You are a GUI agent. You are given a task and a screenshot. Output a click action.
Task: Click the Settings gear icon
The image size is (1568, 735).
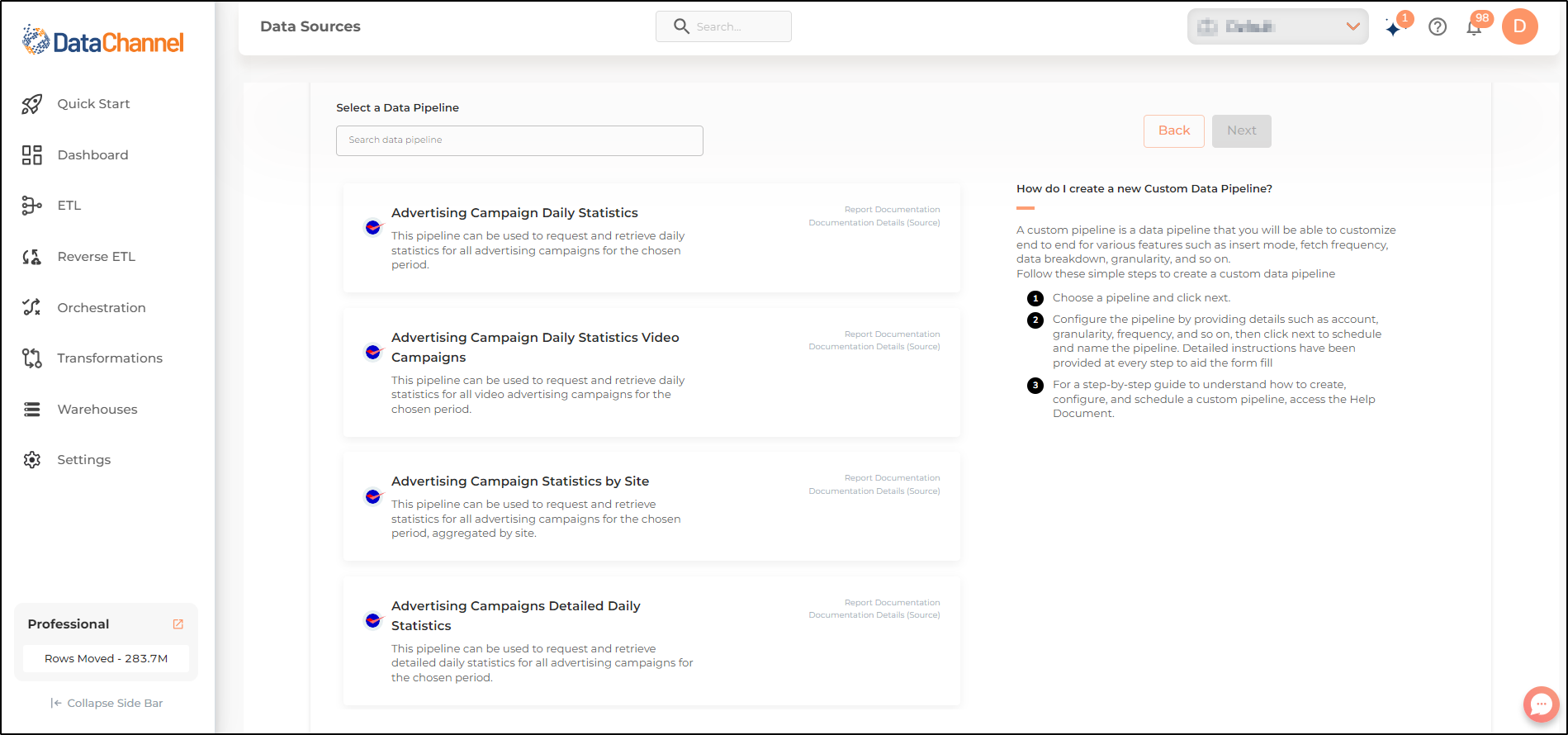(x=31, y=460)
